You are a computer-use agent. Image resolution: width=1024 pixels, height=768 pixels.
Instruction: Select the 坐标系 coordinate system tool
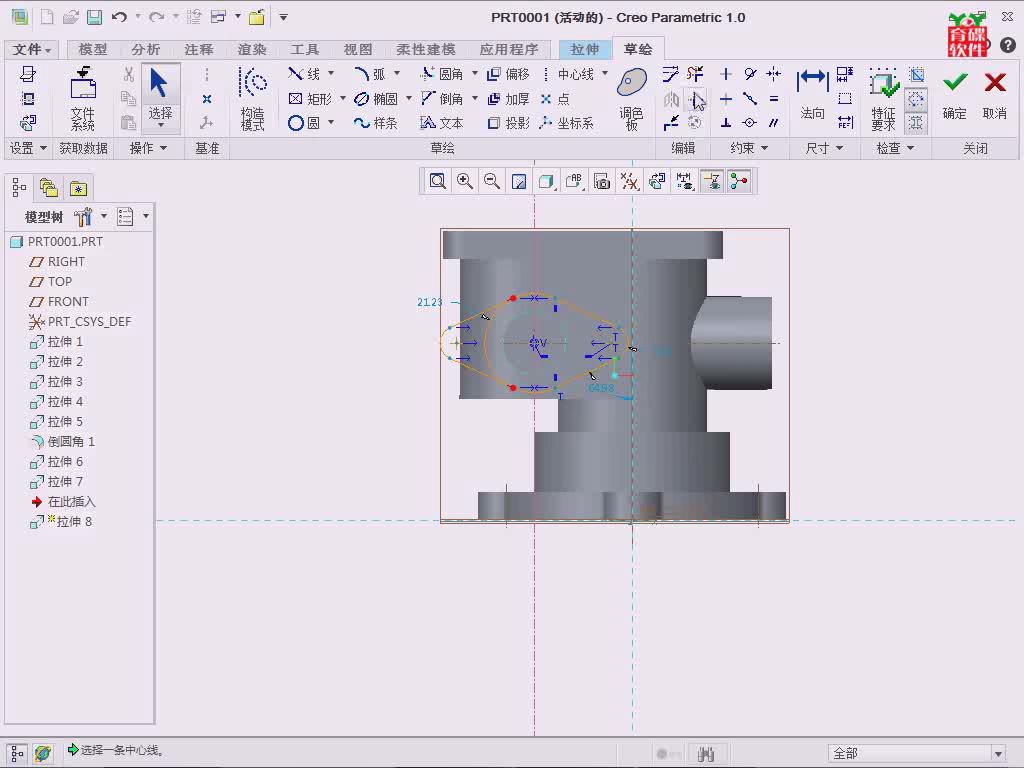[x=566, y=123]
